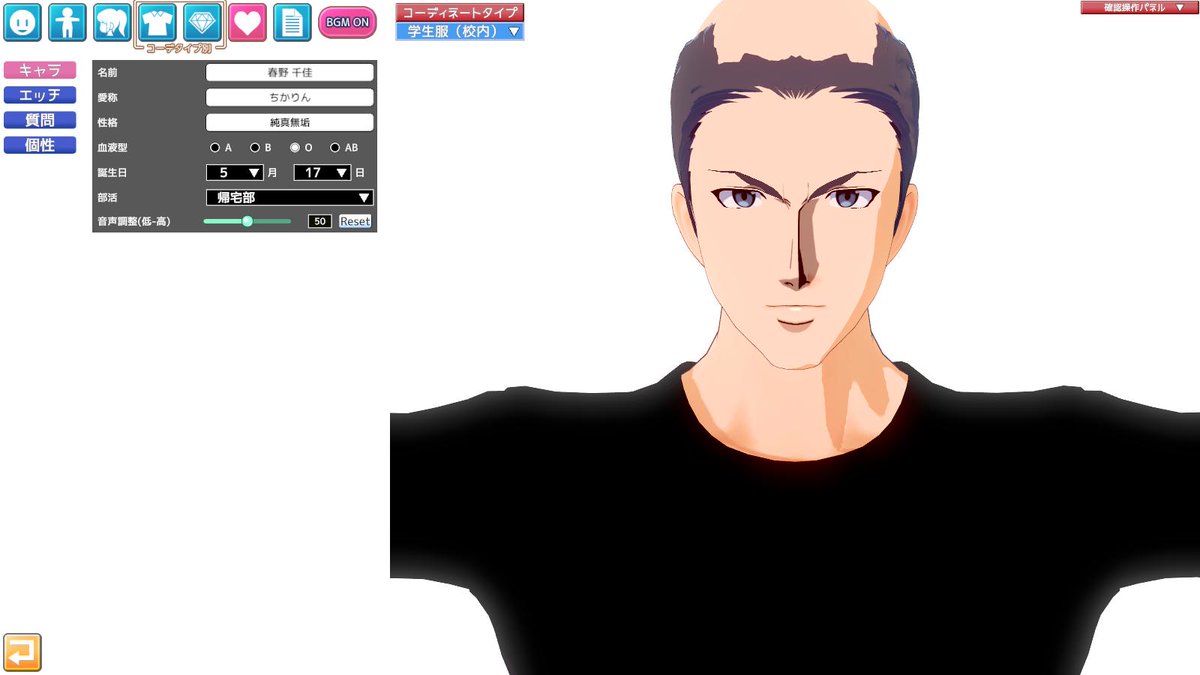1200x675 pixels.
Task: Switch to the 質問 tab
Action: 40,120
